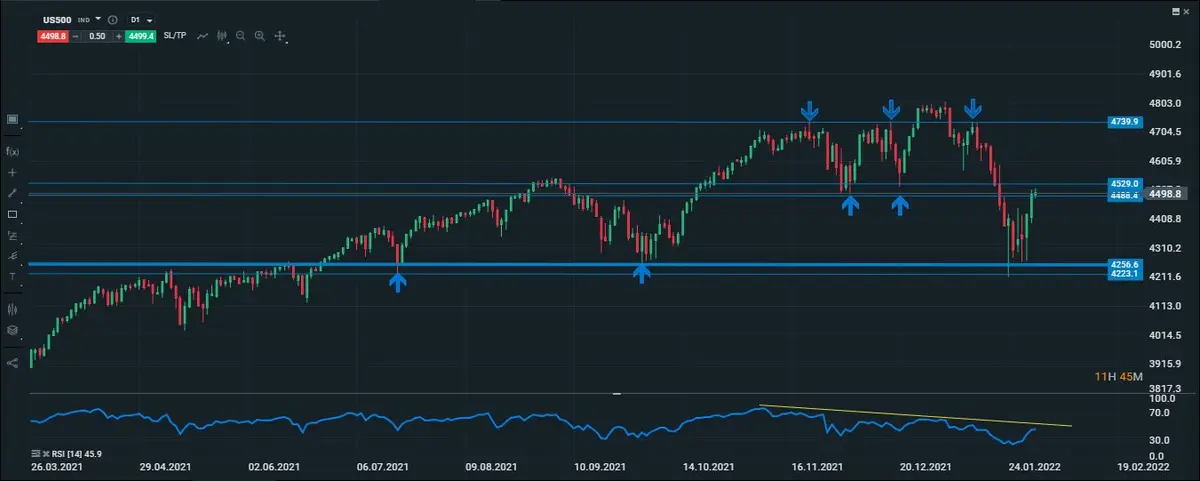Select the rectangle shape drawing tool
This screenshot has width=1200, height=481.
(12, 214)
